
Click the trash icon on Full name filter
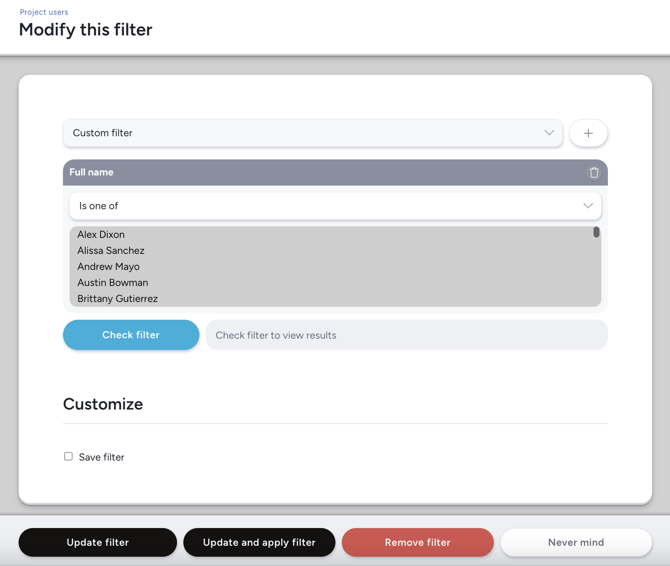[x=594, y=173]
